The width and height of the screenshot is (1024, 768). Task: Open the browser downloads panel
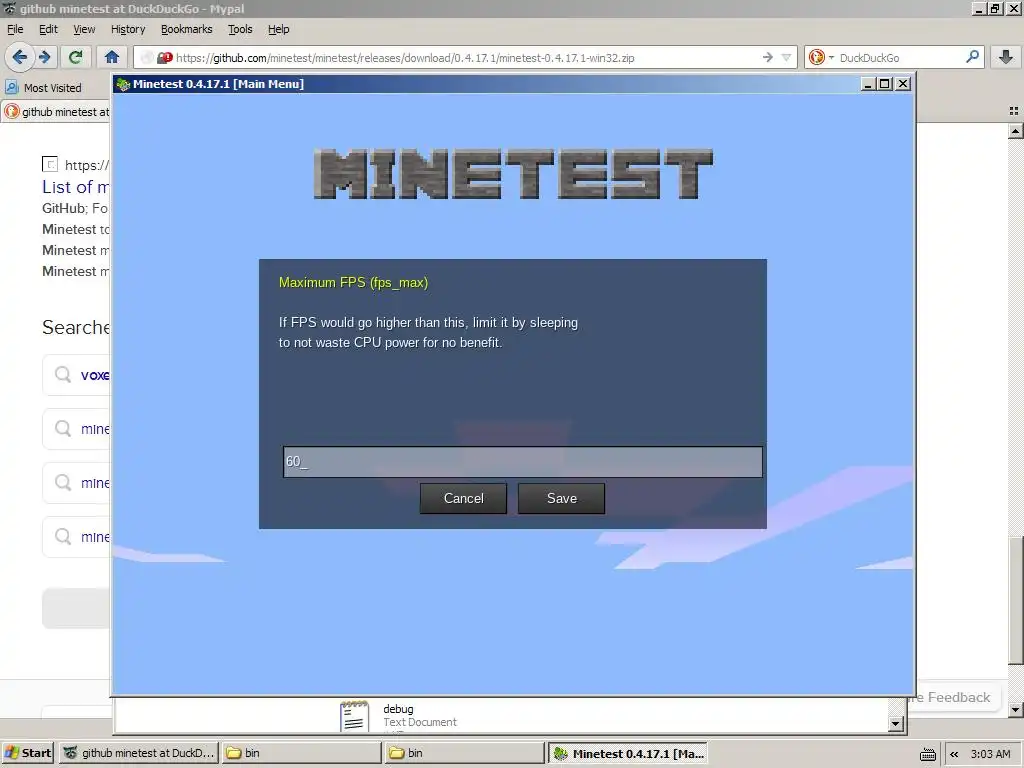click(1006, 57)
